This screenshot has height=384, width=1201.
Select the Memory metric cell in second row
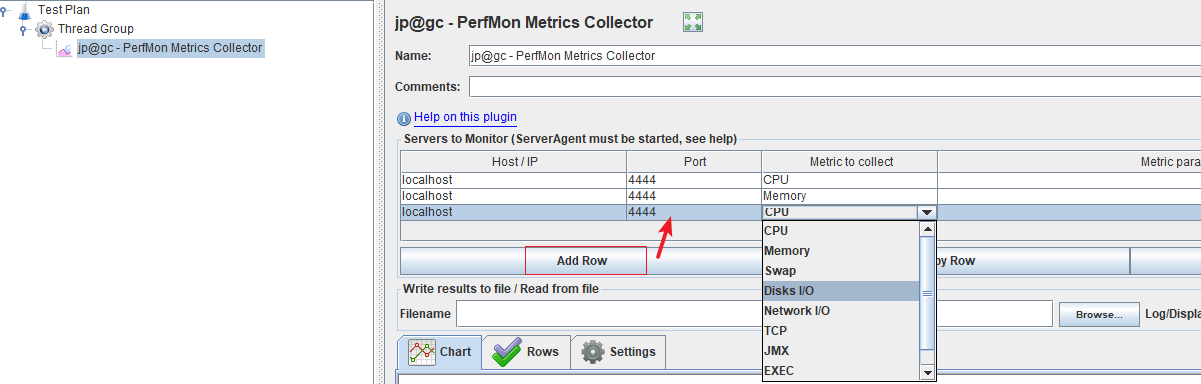pyautogui.click(x=849, y=196)
